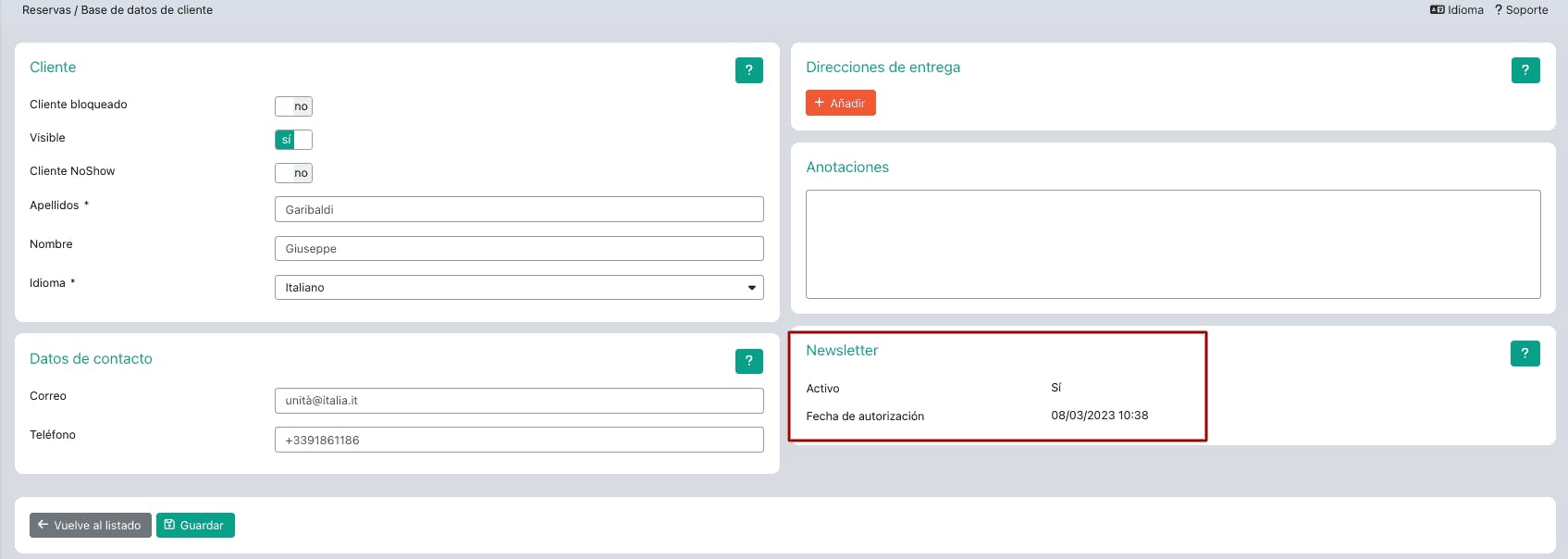Open the Newsletter help icon
This screenshot has width=1568, height=559.
point(1525,354)
